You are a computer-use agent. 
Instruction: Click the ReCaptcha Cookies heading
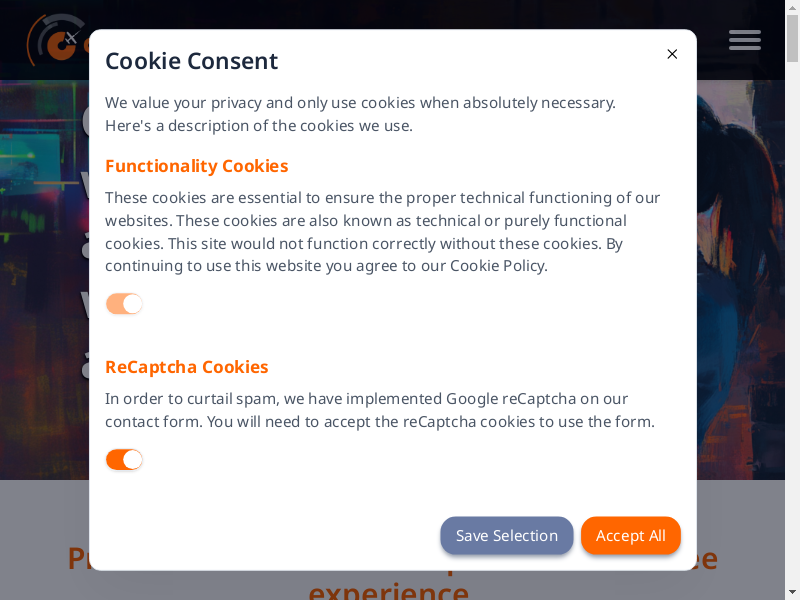pyautogui.click(x=186, y=367)
